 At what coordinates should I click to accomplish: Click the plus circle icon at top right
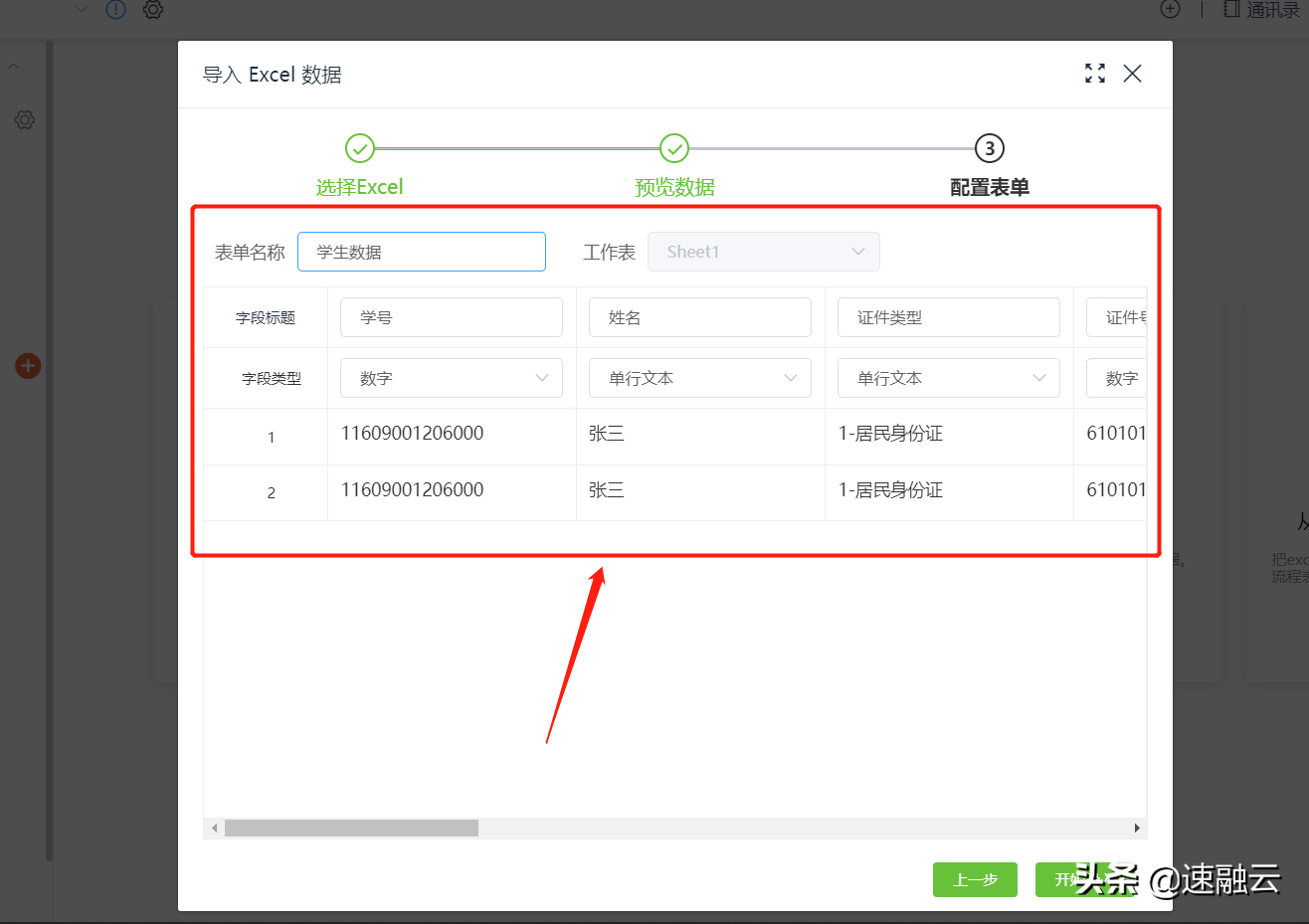tap(1171, 9)
